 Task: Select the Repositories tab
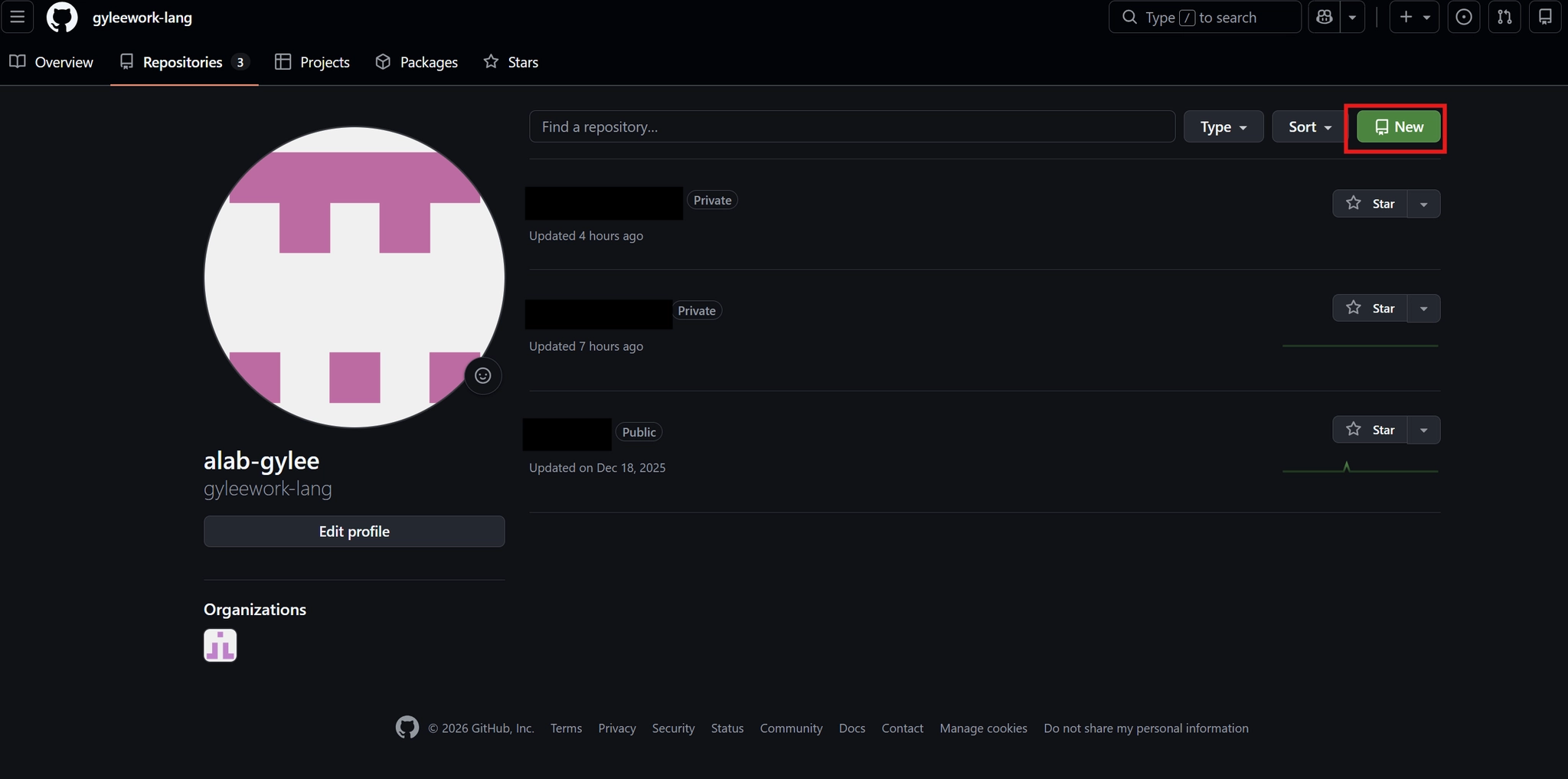click(x=185, y=62)
